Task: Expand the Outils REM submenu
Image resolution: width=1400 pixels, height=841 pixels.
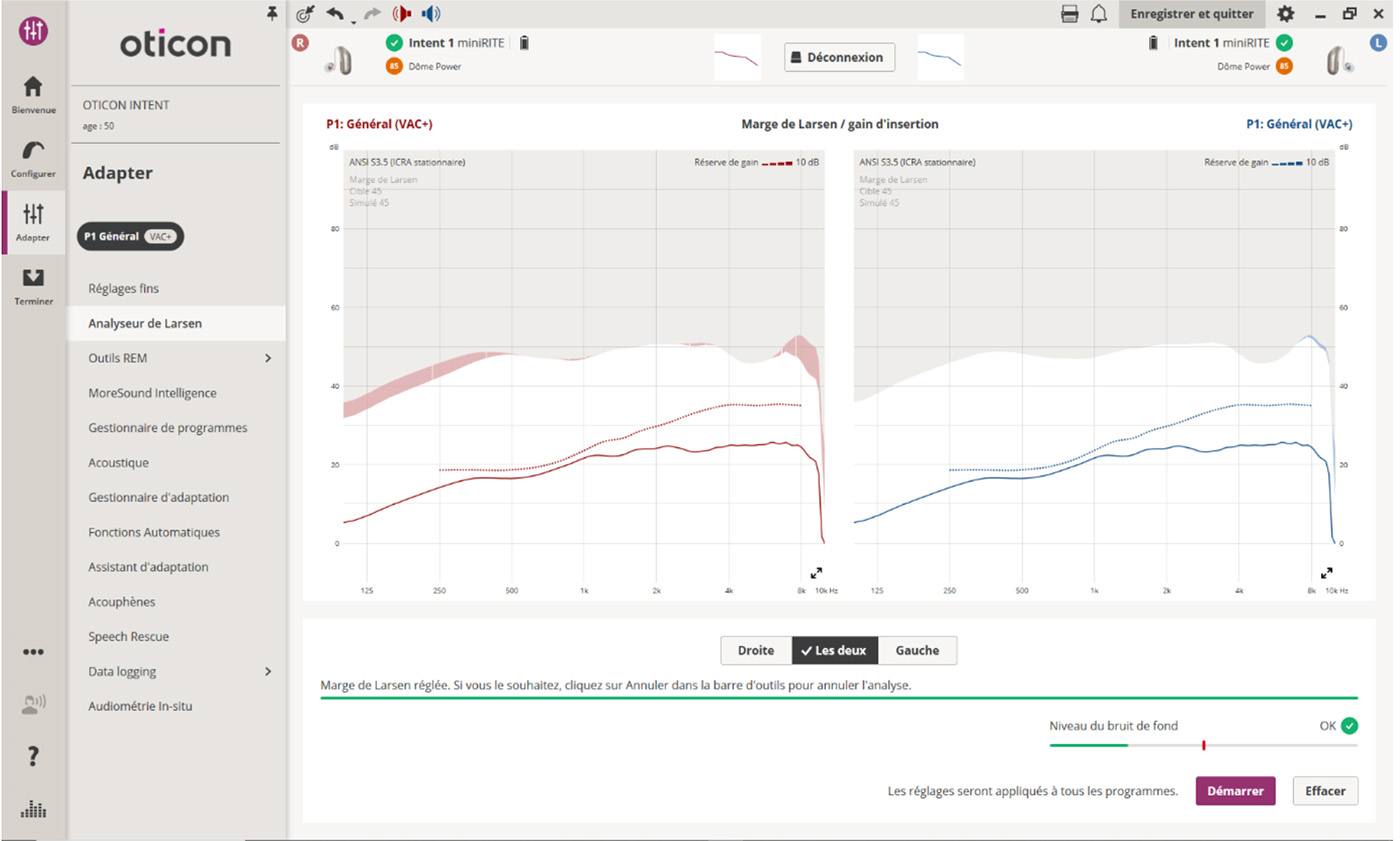Action: [x=268, y=358]
